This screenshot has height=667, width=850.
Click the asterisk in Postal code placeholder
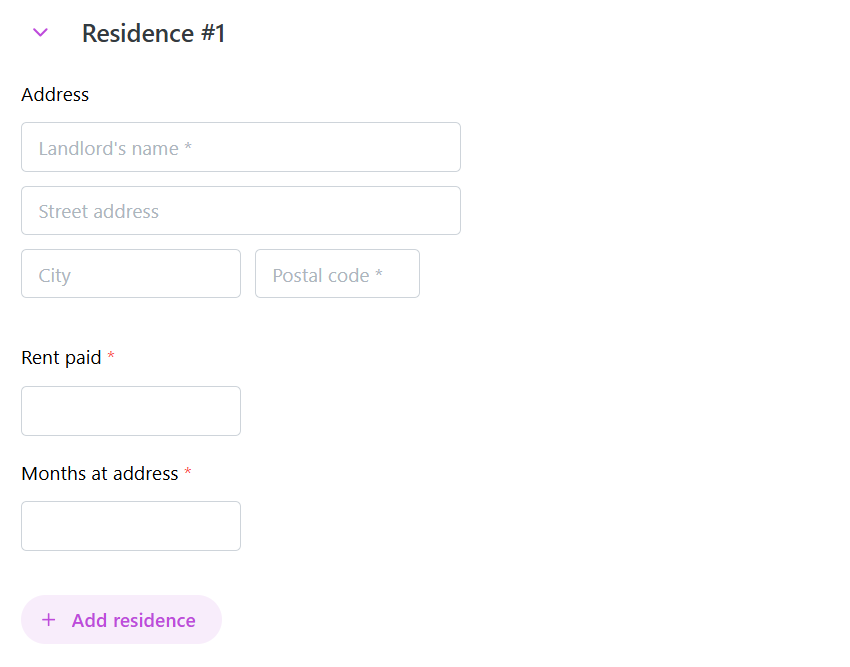click(379, 275)
